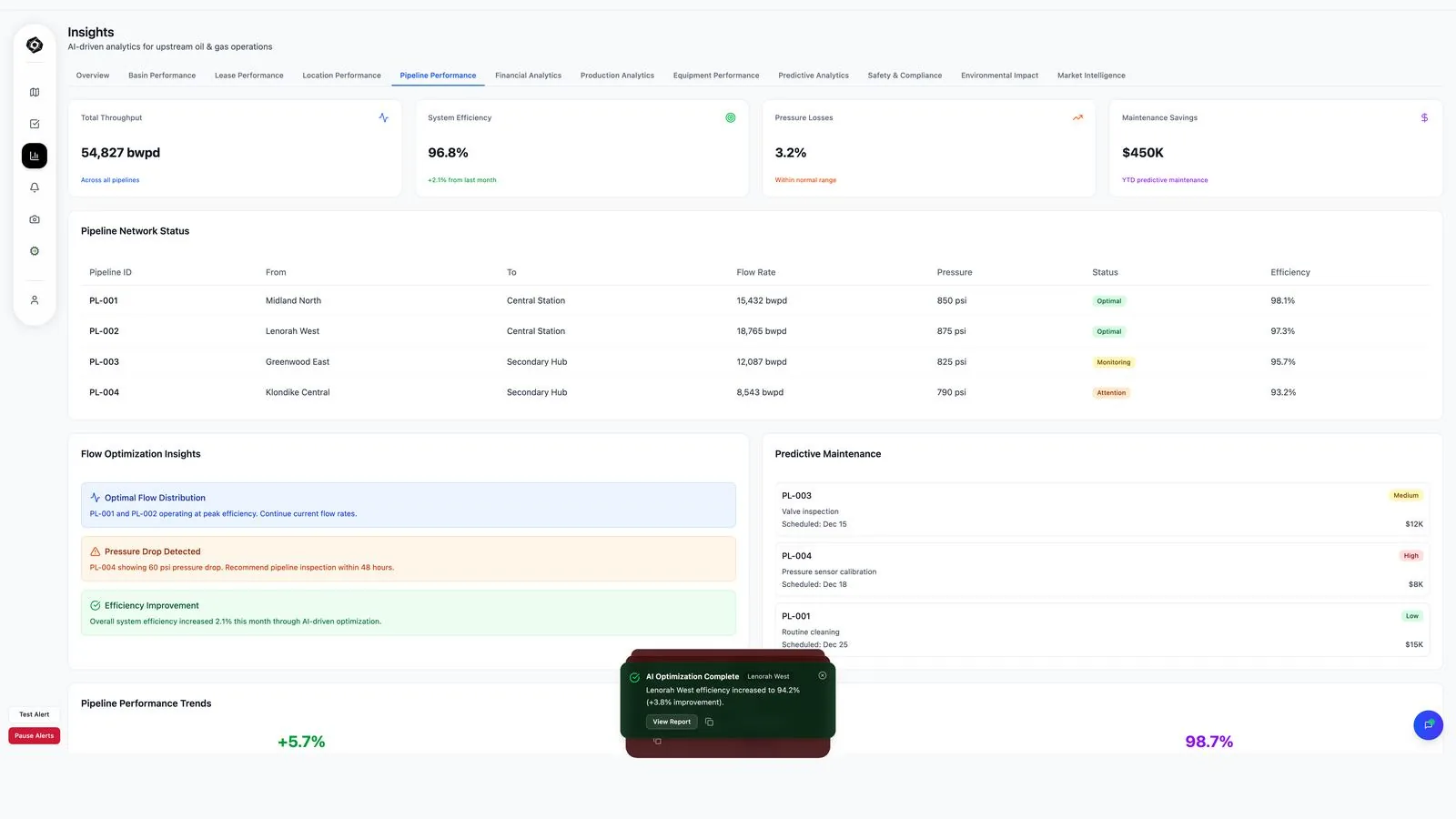Open notifications via the bell icon

[x=35, y=187]
